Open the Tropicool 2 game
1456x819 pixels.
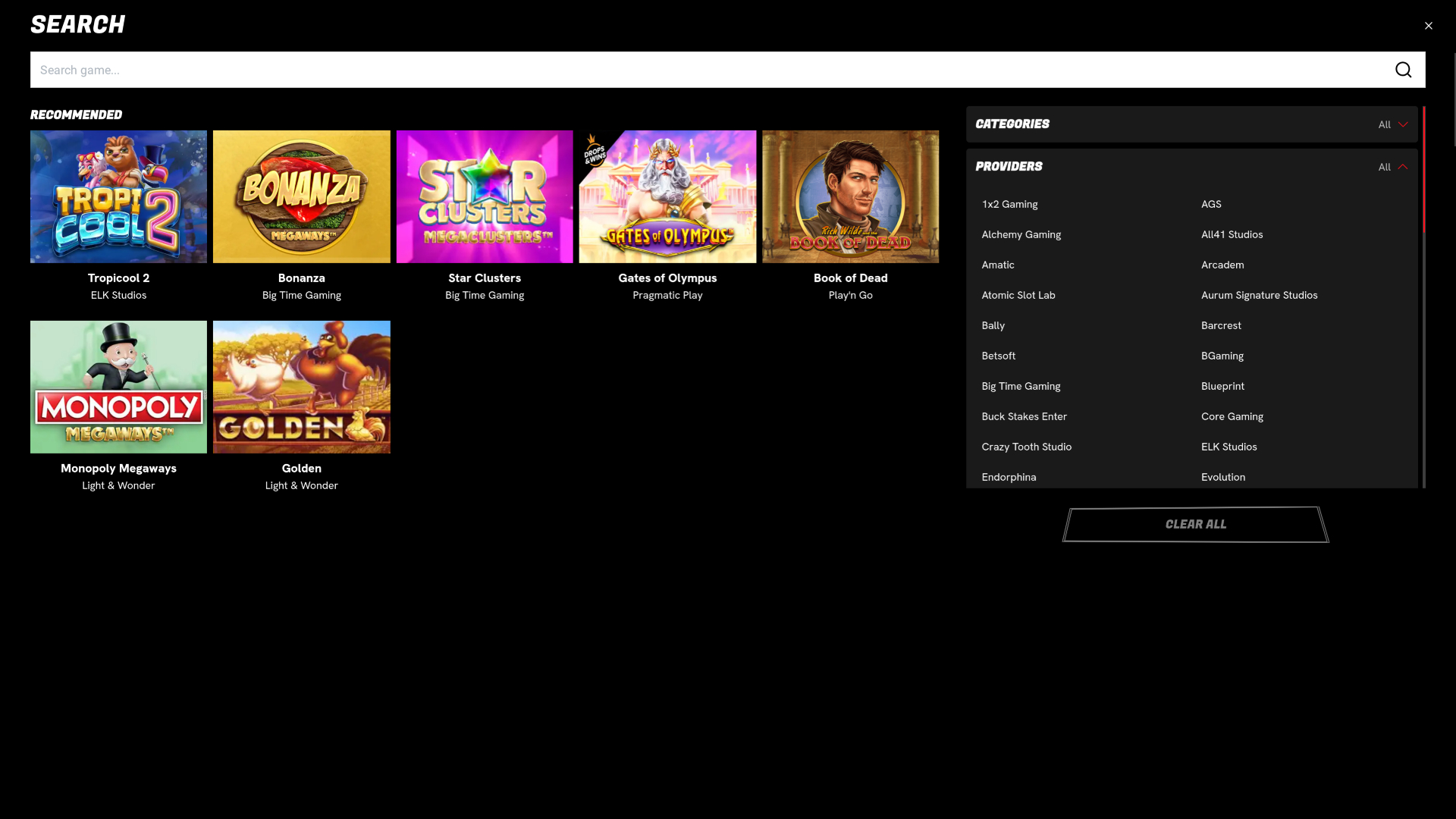[x=118, y=196]
